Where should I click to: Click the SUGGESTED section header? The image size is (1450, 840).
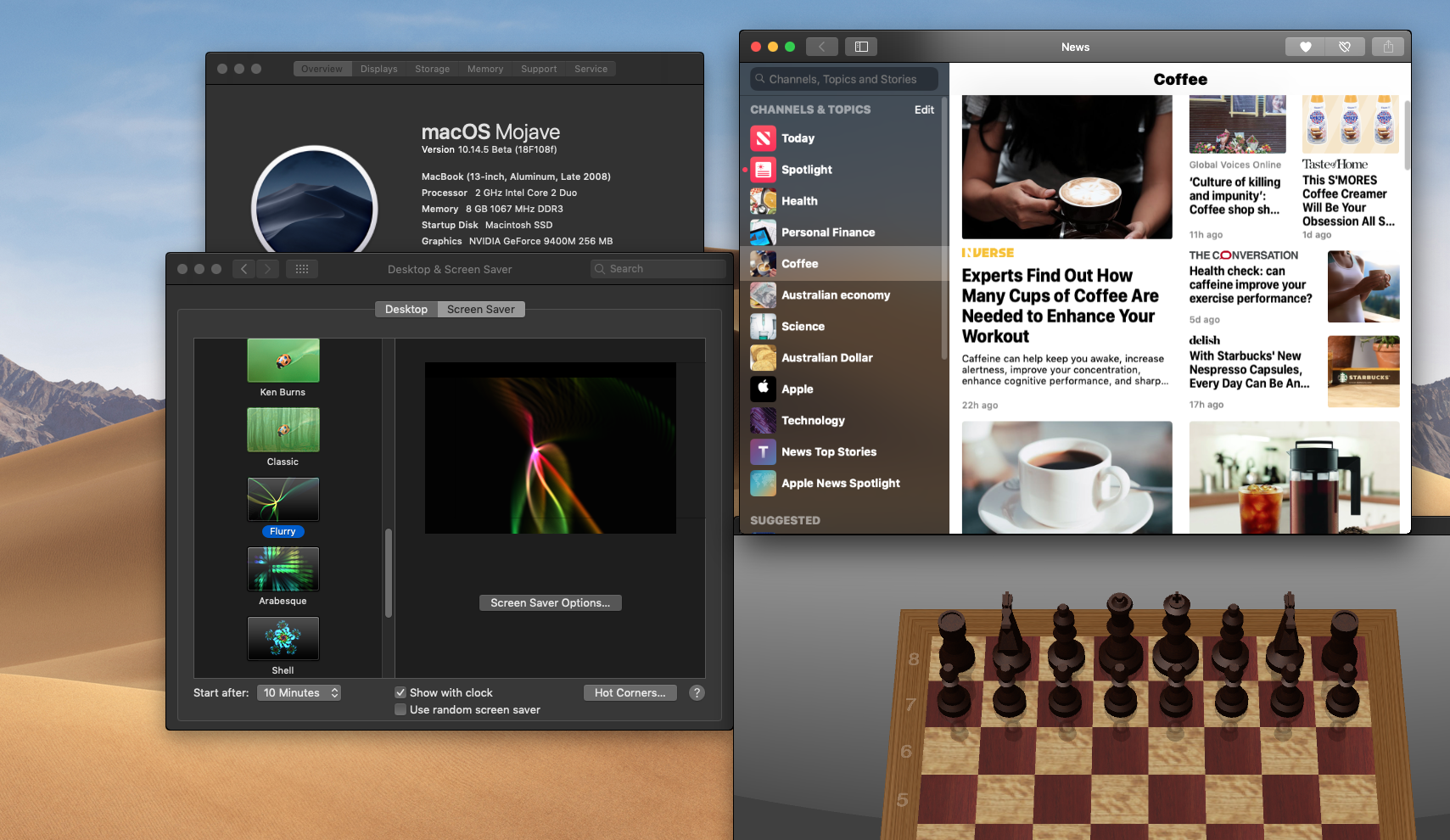click(785, 520)
